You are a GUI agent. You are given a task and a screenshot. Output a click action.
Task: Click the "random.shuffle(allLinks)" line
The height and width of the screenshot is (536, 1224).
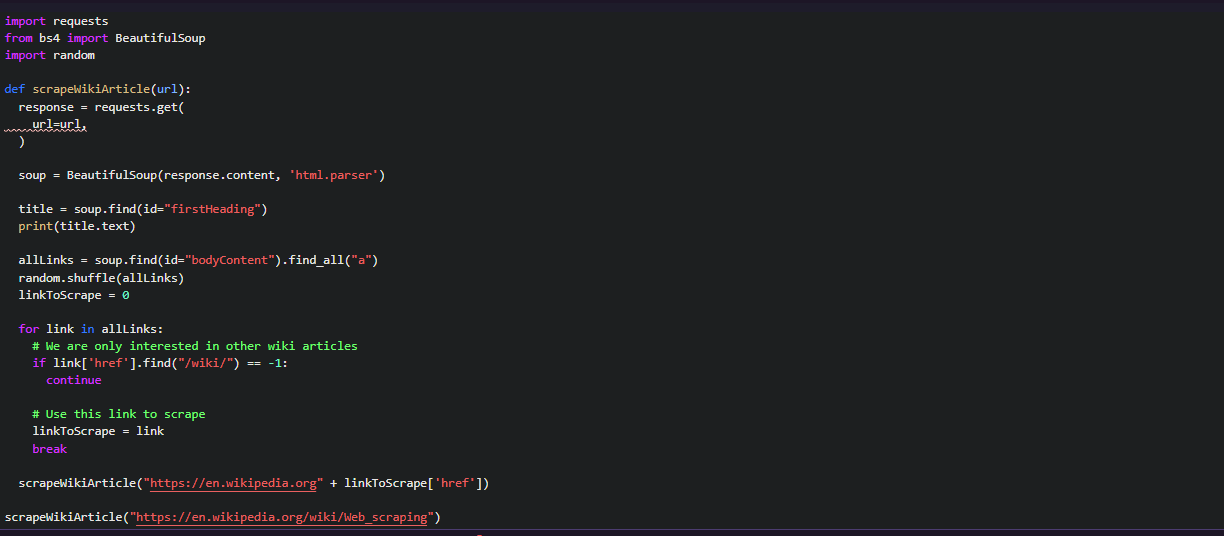(x=101, y=277)
